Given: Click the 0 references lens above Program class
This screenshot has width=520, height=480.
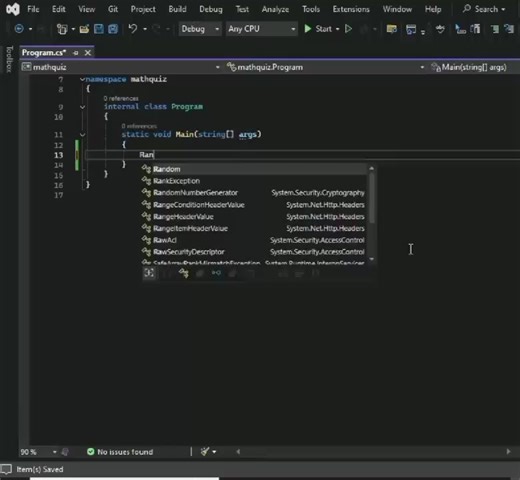Looking at the screenshot, I should 121,98.
